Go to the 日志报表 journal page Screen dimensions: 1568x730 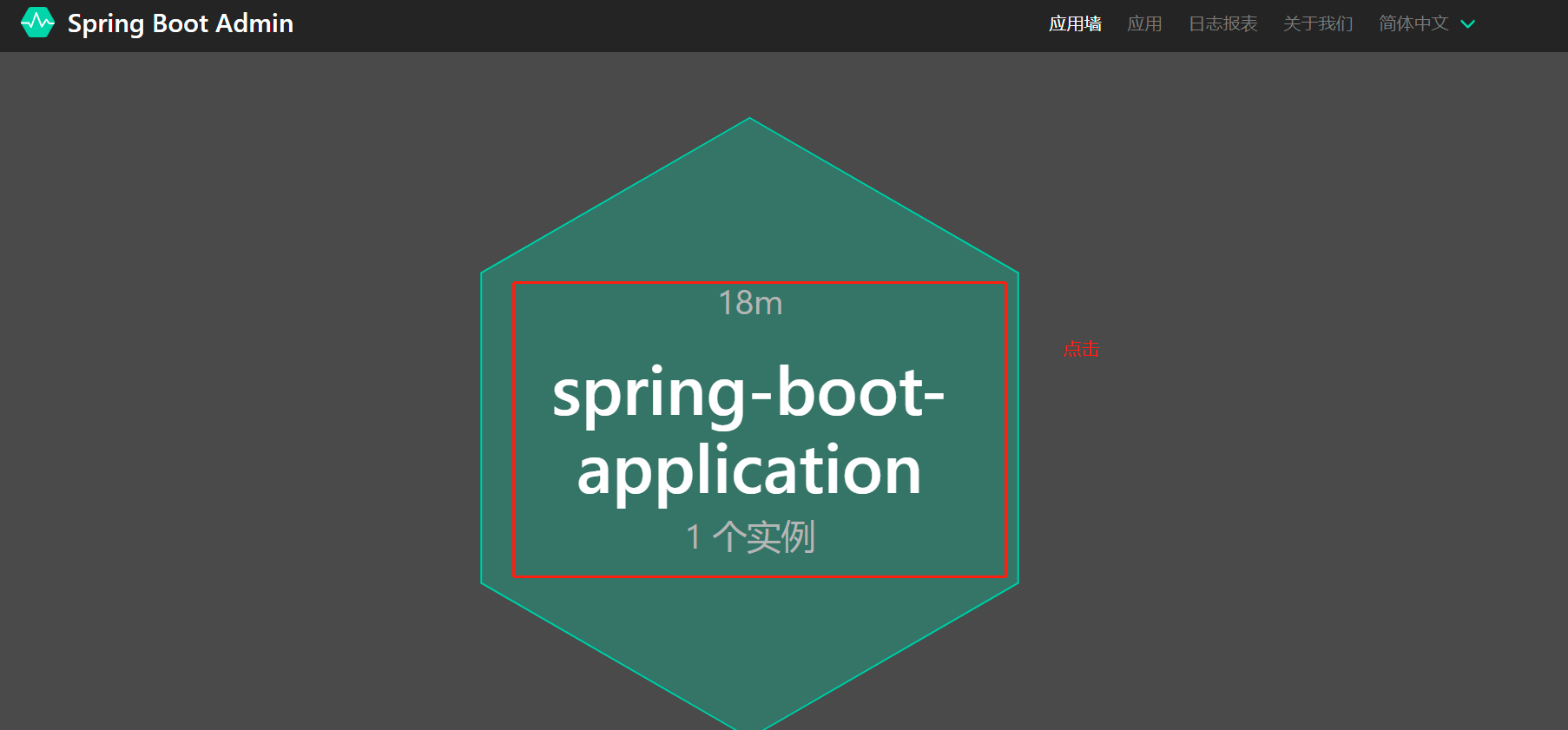[x=1222, y=23]
